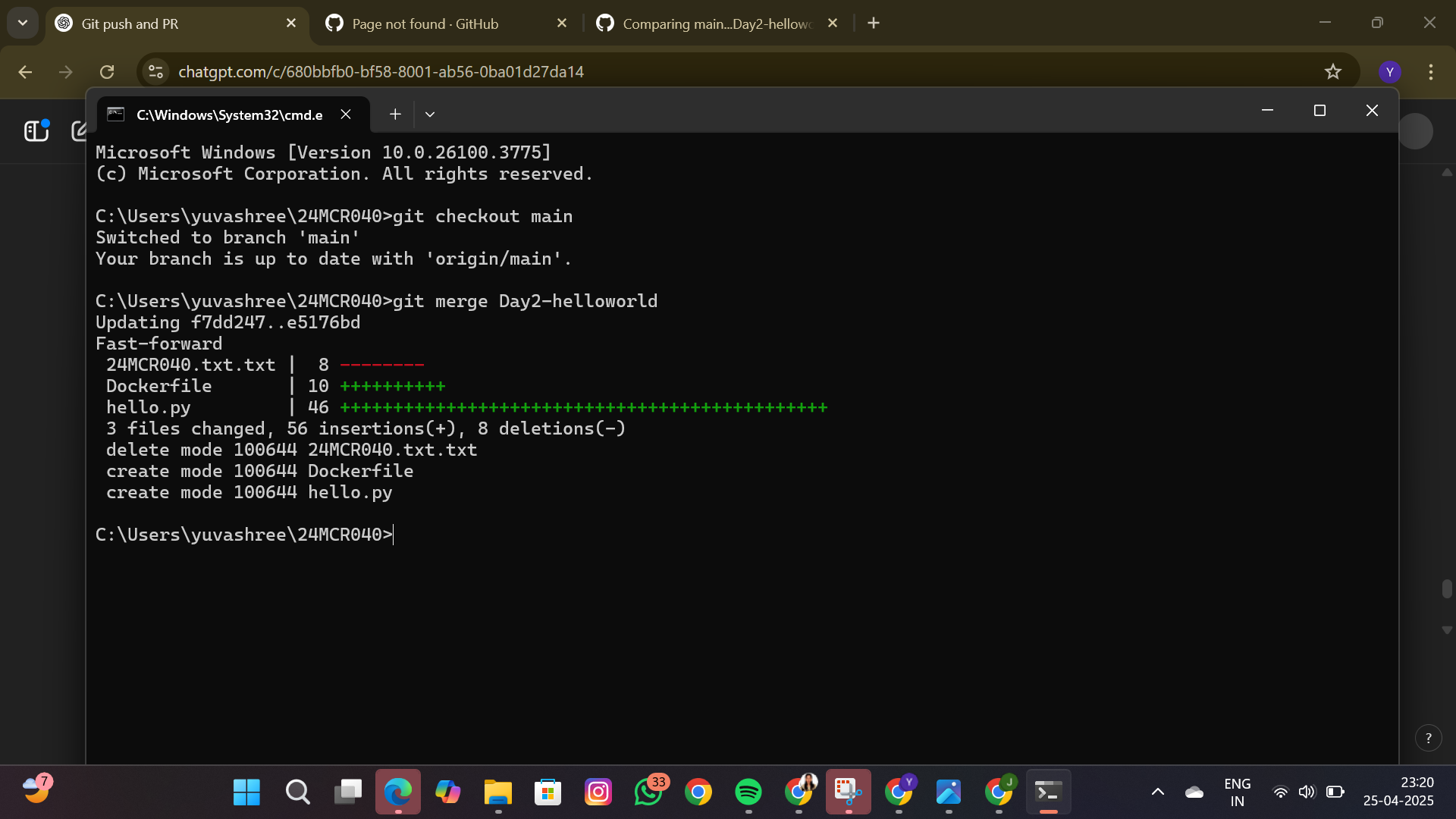1456x819 pixels.
Task: Click '3 files changed, 56 insertions' line
Action: click(x=366, y=428)
